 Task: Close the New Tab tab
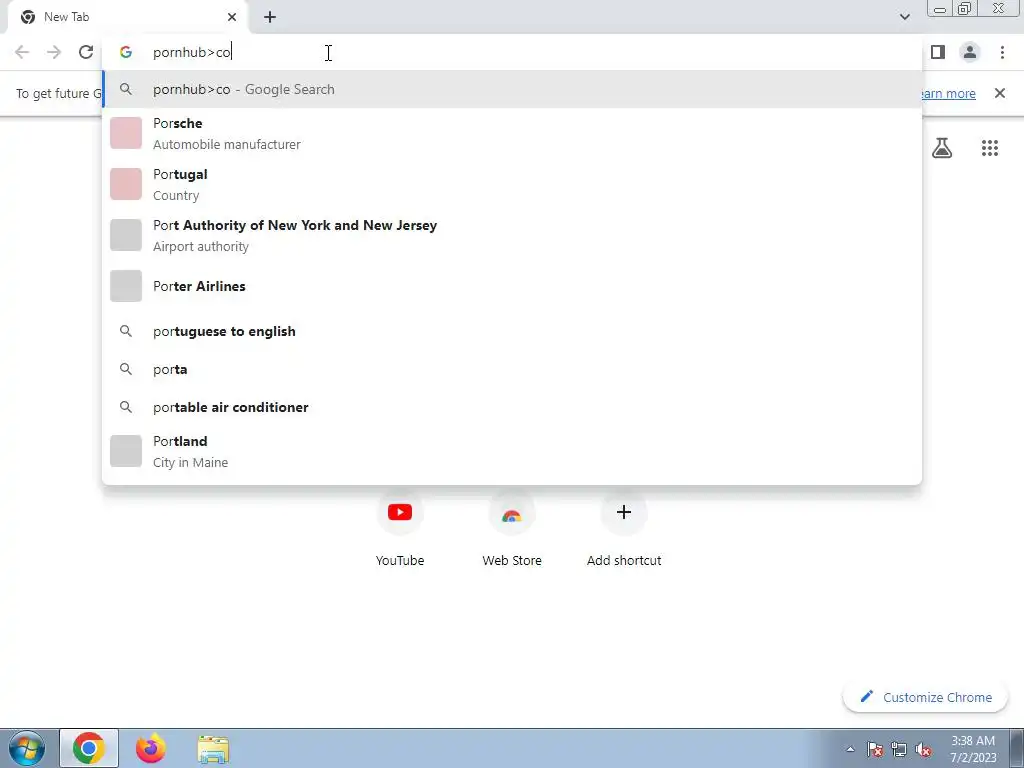point(232,17)
